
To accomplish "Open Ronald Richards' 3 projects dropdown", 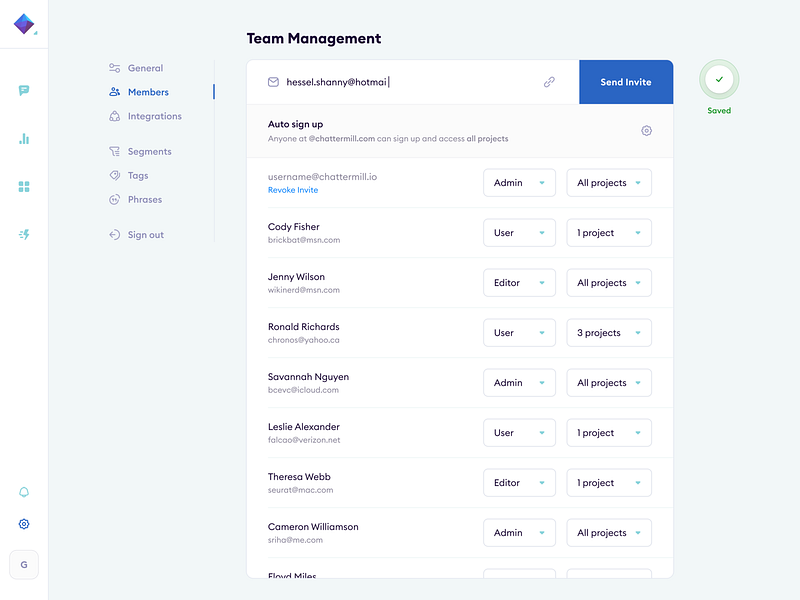I will click(x=609, y=333).
